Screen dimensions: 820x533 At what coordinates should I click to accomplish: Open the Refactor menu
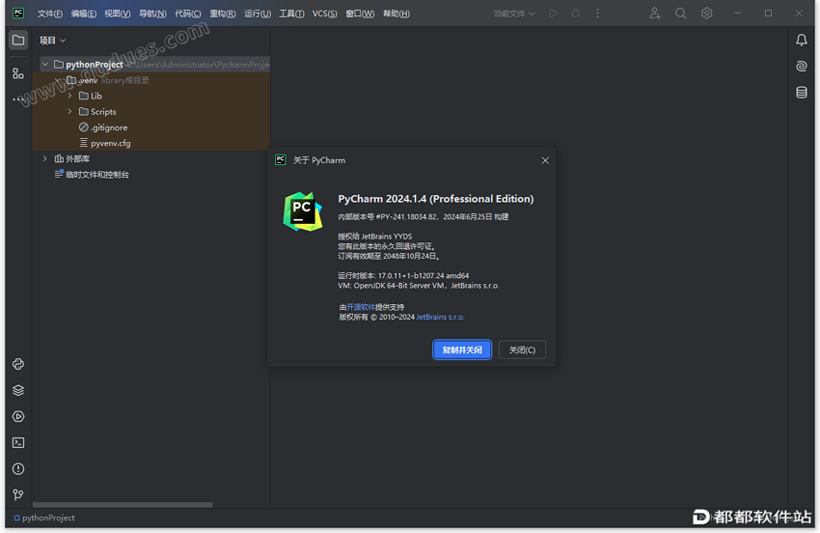click(x=222, y=14)
